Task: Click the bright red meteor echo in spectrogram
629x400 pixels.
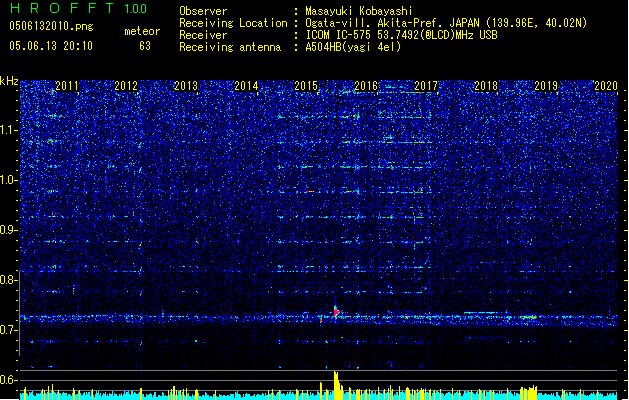Action: point(337,312)
